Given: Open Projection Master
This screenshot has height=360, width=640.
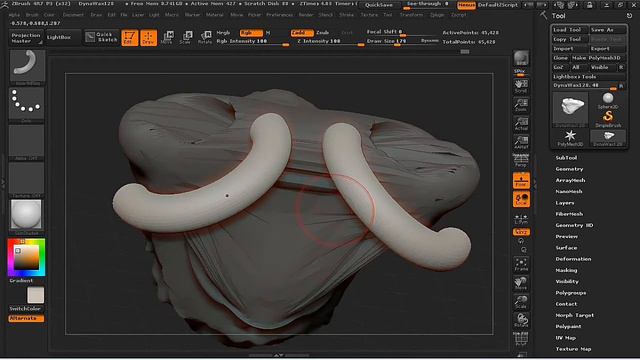Looking at the screenshot, I should tap(26, 38).
